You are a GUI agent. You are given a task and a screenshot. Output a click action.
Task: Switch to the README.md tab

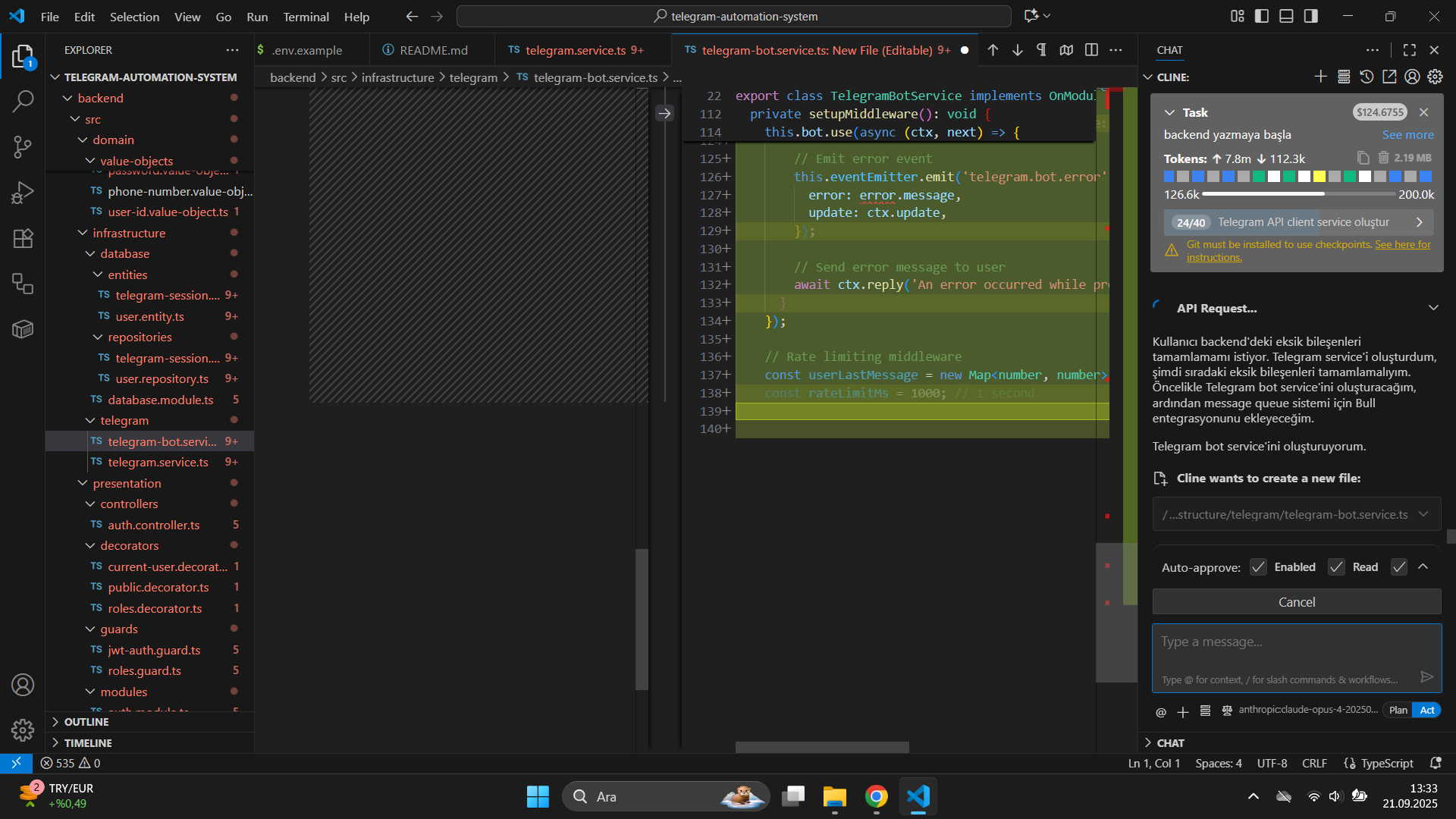tap(434, 50)
